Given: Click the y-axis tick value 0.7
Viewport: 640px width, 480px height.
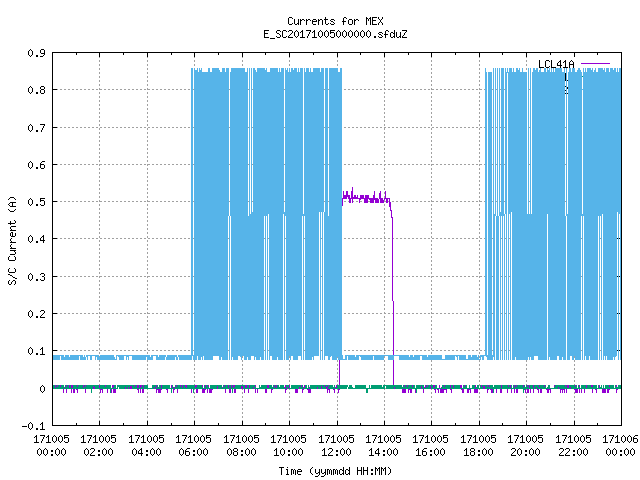Looking at the screenshot, I should click(x=36, y=128).
